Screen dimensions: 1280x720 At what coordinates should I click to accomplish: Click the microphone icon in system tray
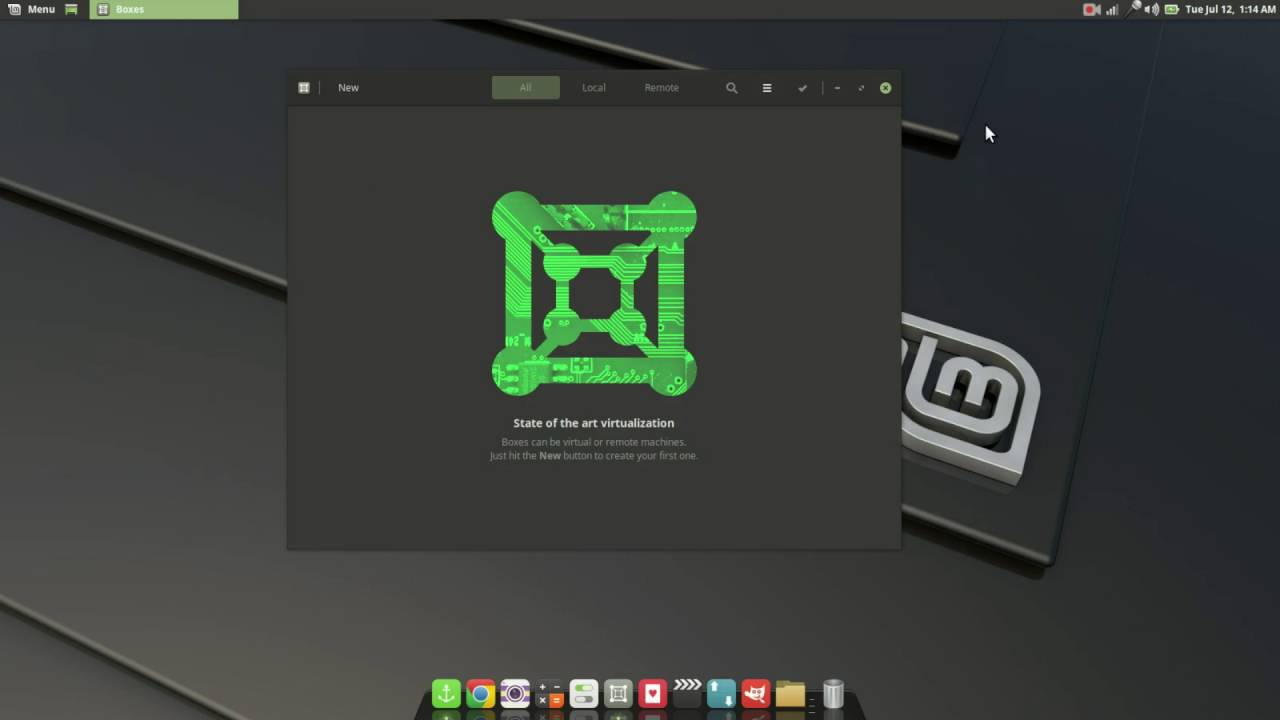pos(1134,8)
